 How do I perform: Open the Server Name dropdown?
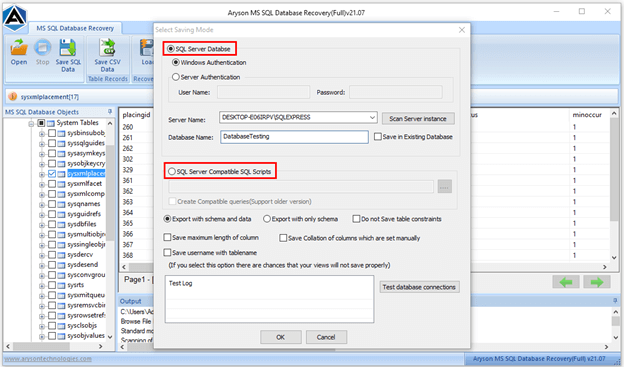(x=372, y=117)
